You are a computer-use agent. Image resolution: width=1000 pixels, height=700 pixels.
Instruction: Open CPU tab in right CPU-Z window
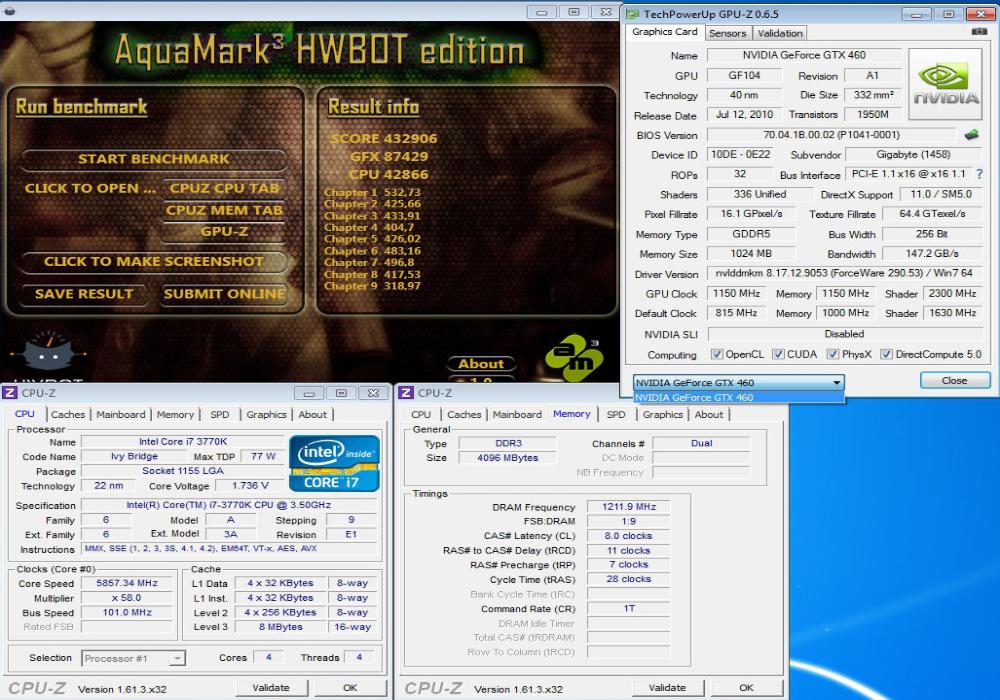[420, 414]
